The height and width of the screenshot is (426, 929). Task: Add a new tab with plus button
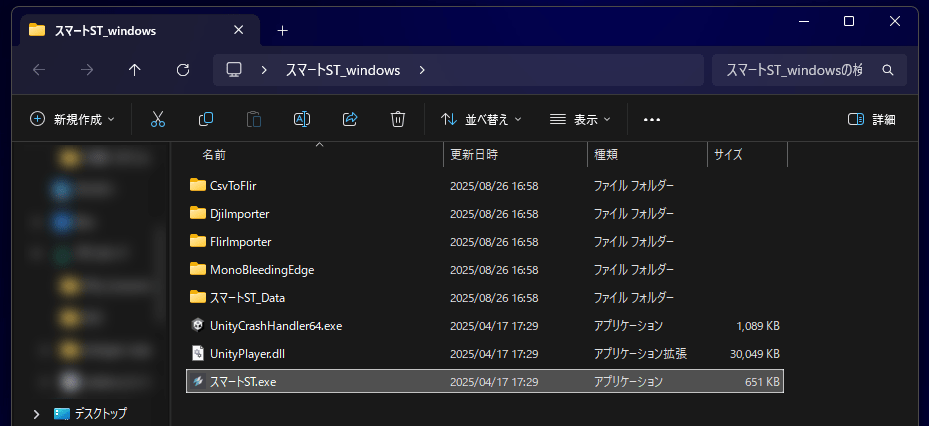283,30
